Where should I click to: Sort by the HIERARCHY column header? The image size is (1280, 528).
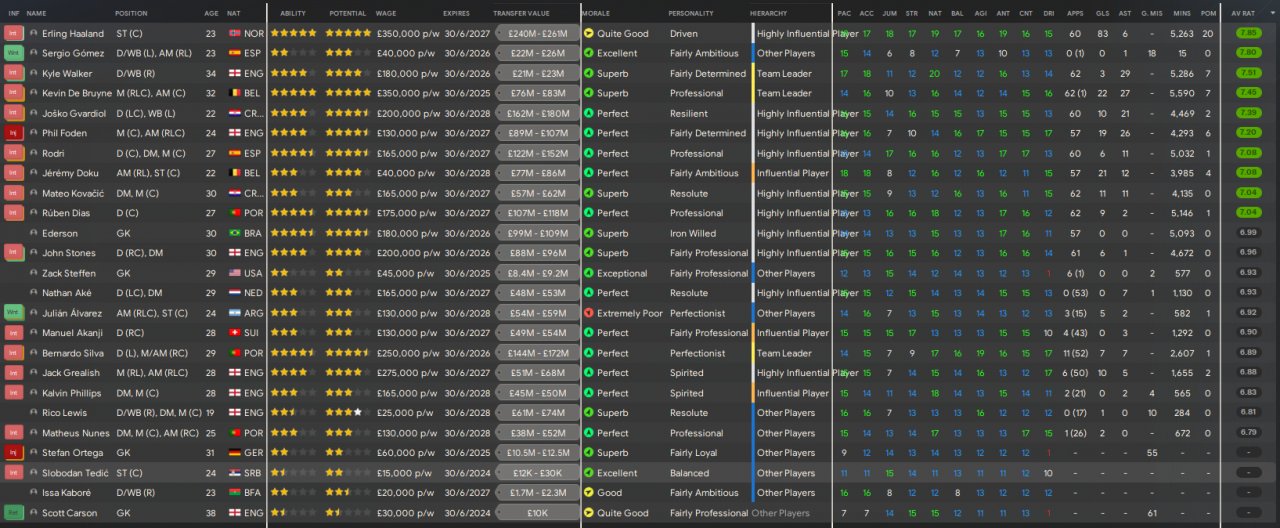pyautogui.click(x=768, y=13)
